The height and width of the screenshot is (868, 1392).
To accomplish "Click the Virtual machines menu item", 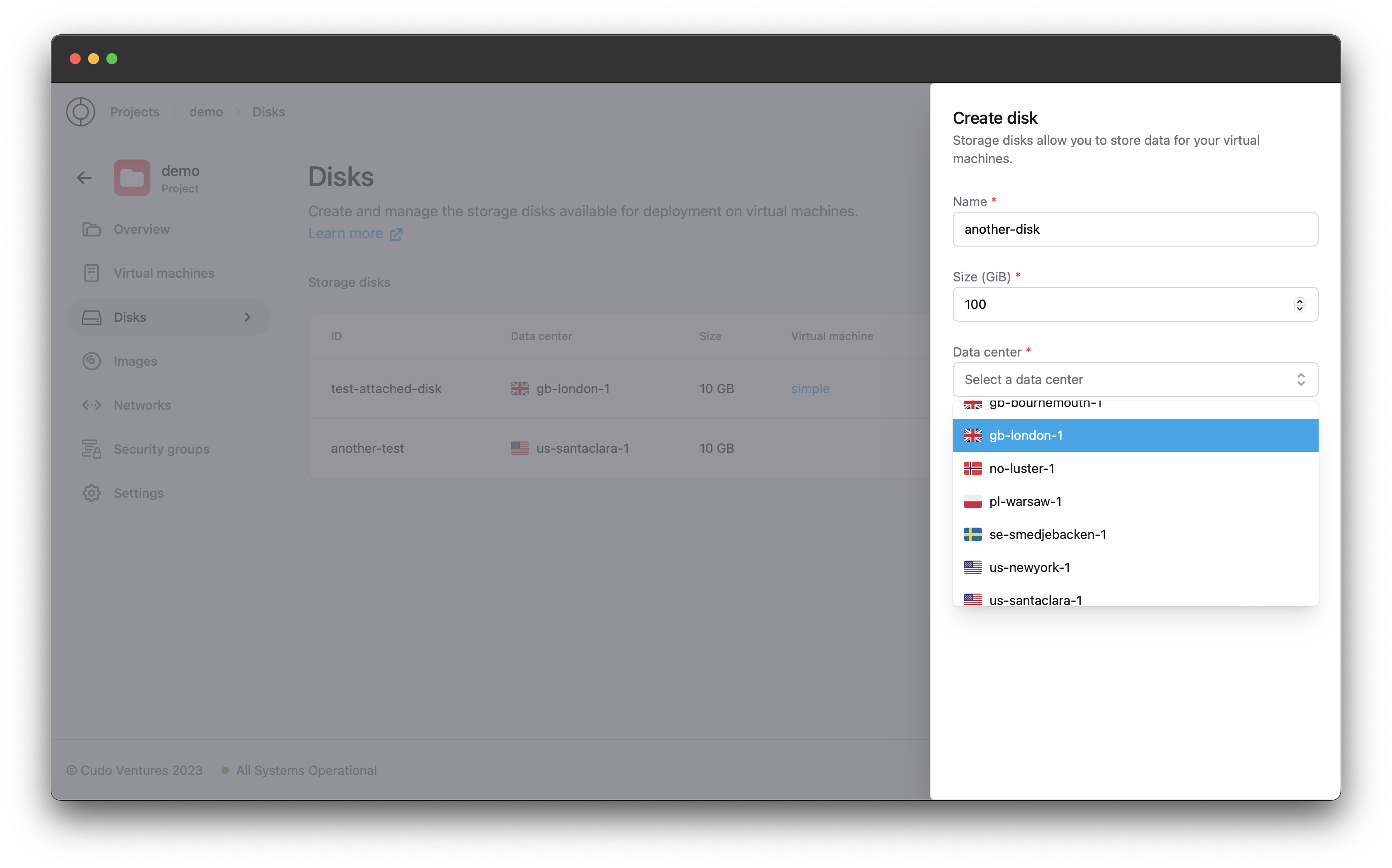I will (x=164, y=272).
